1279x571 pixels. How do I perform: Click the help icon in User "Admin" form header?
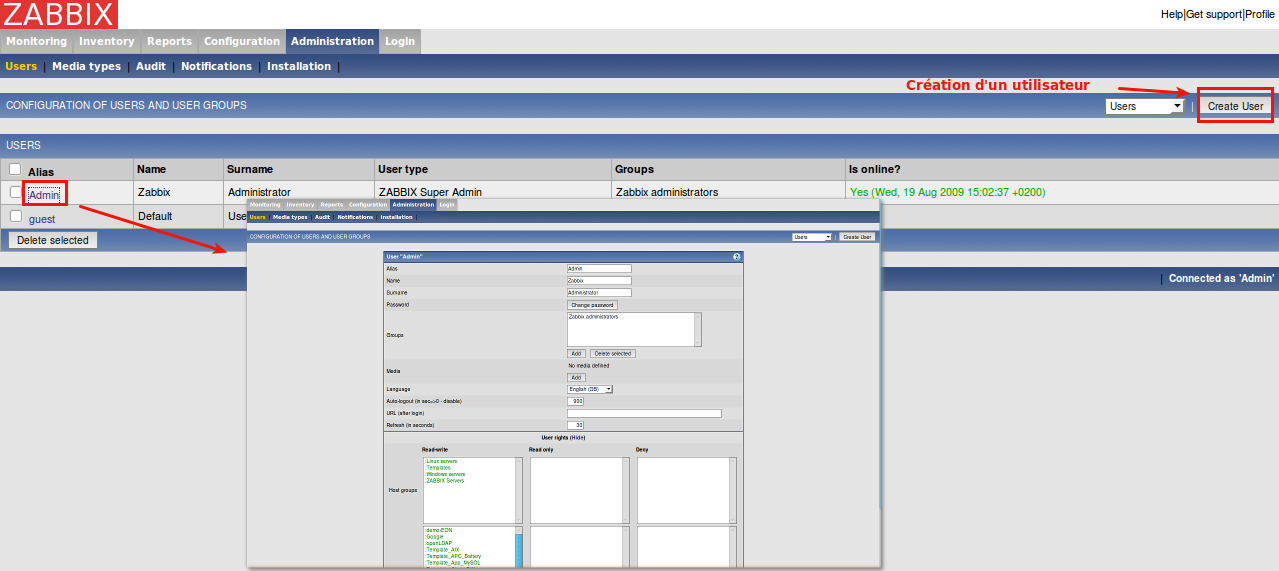[x=737, y=257]
